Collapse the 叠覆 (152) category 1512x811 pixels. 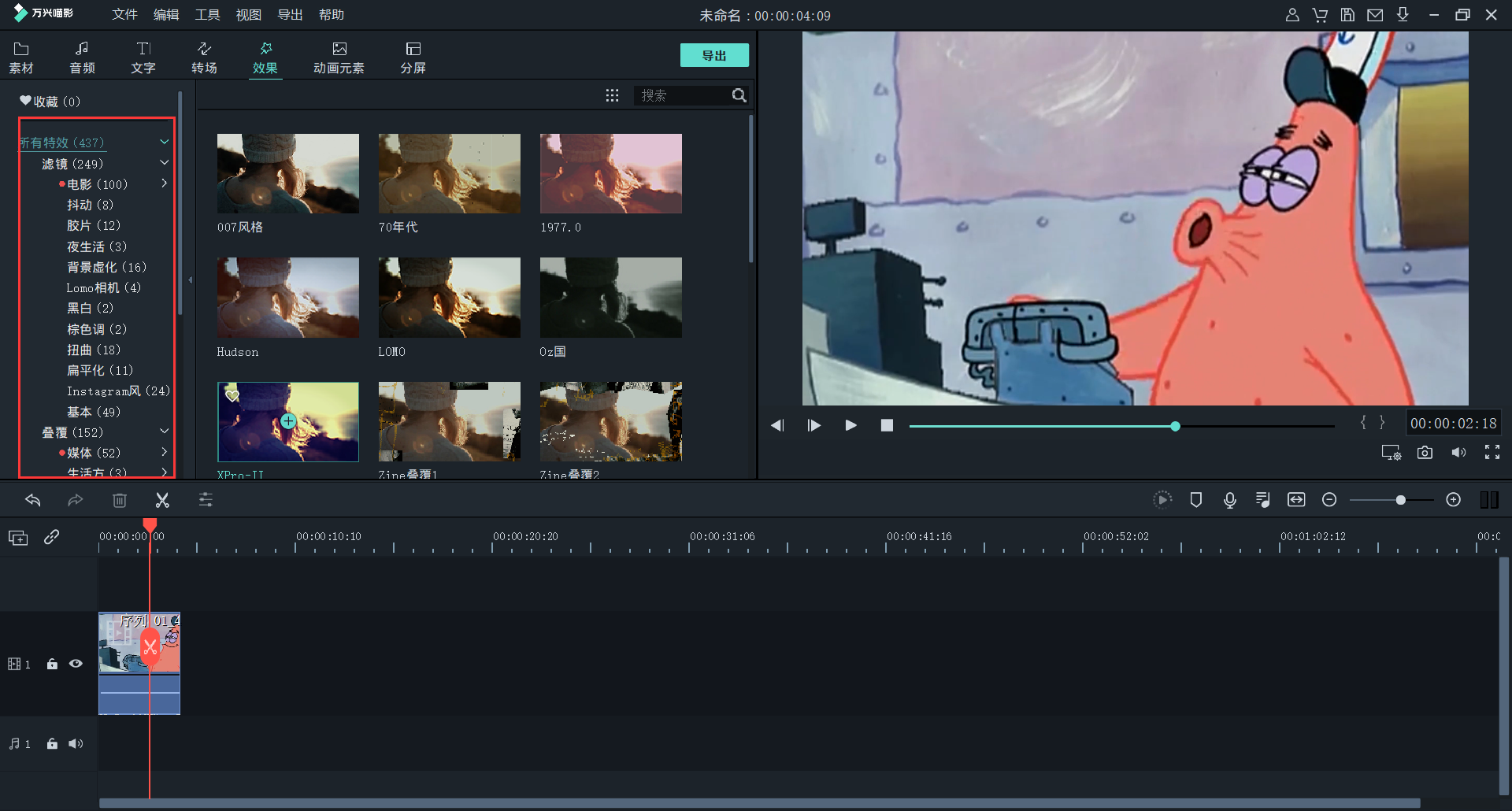click(x=164, y=431)
